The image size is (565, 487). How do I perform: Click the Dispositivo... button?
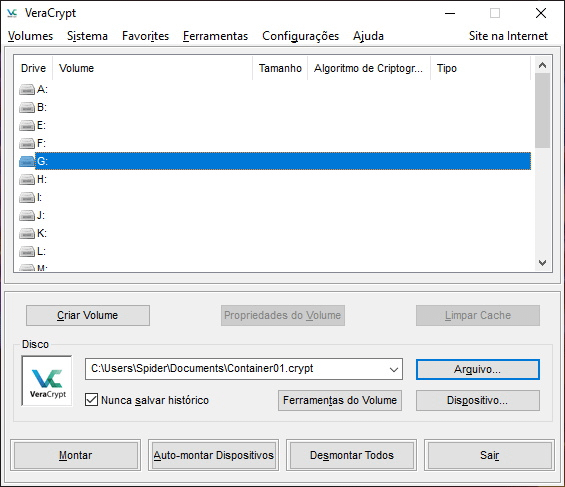pyautogui.click(x=478, y=400)
